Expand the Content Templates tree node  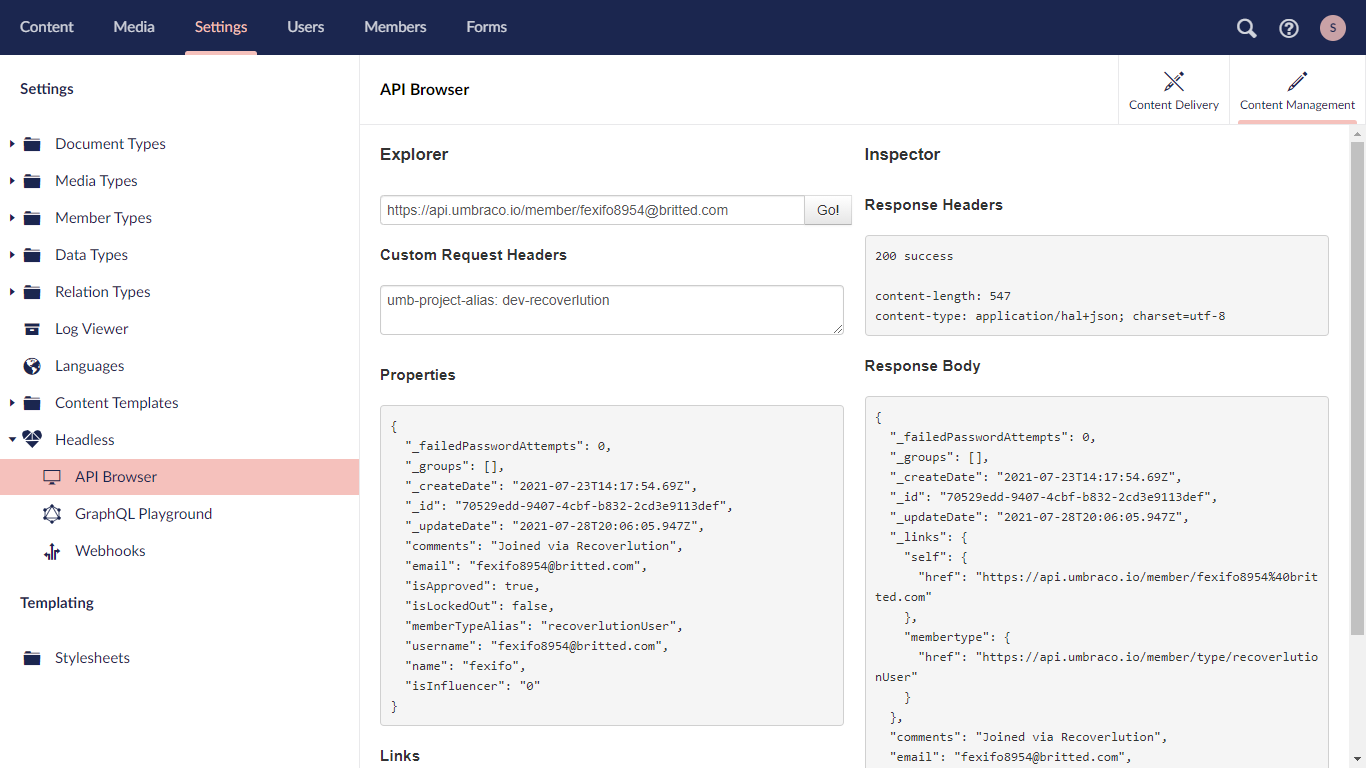12,403
